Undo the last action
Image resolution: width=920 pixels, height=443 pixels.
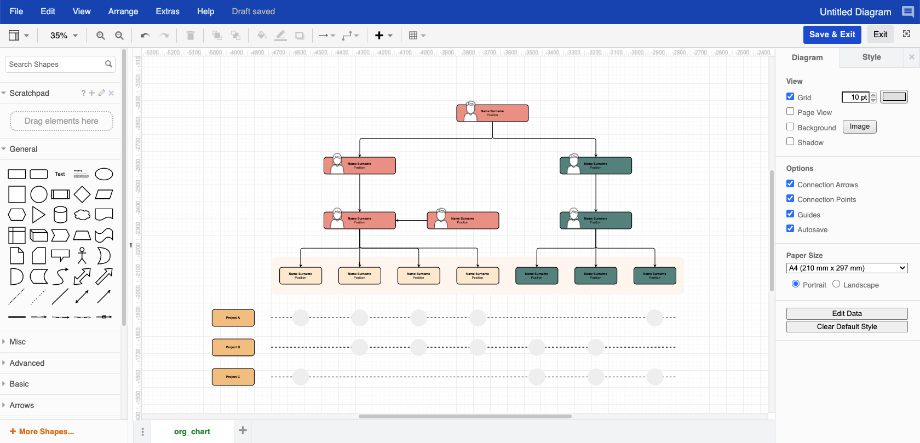click(146, 35)
